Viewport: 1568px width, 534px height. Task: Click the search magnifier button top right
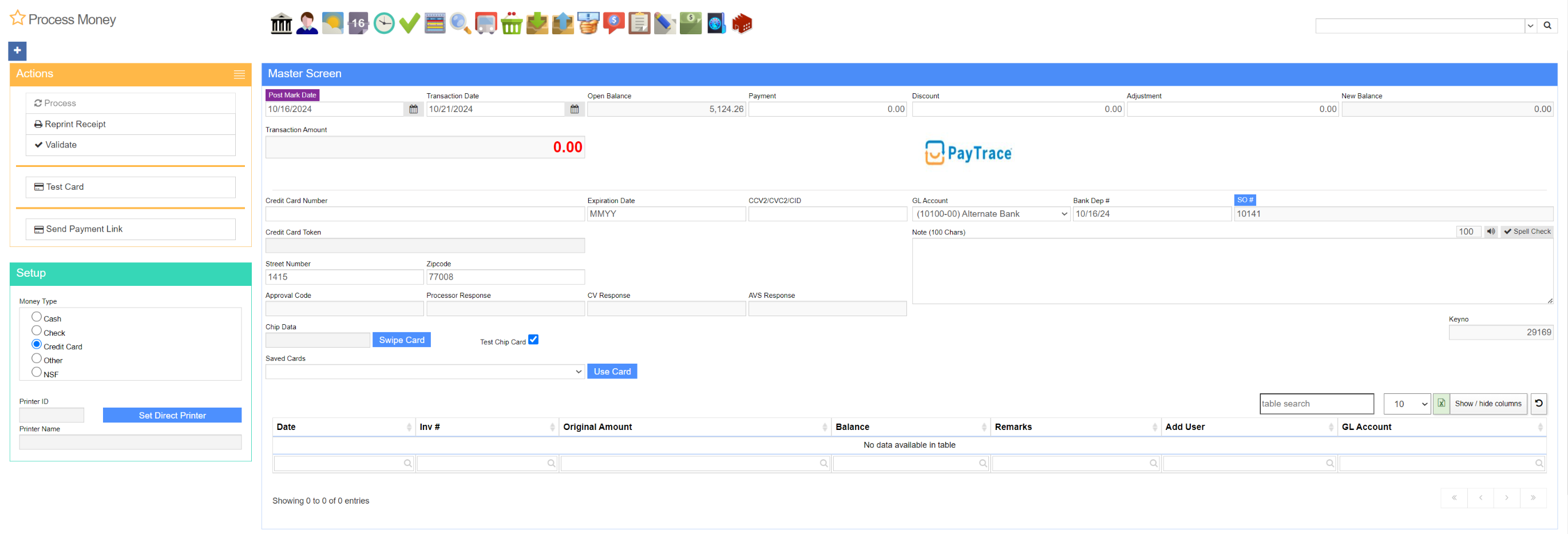(1547, 26)
